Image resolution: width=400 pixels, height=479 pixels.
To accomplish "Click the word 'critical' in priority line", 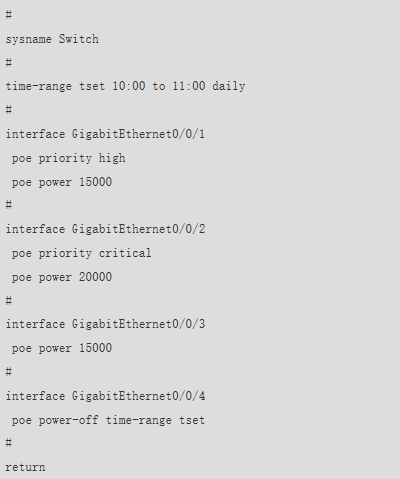I will pos(125,253).
